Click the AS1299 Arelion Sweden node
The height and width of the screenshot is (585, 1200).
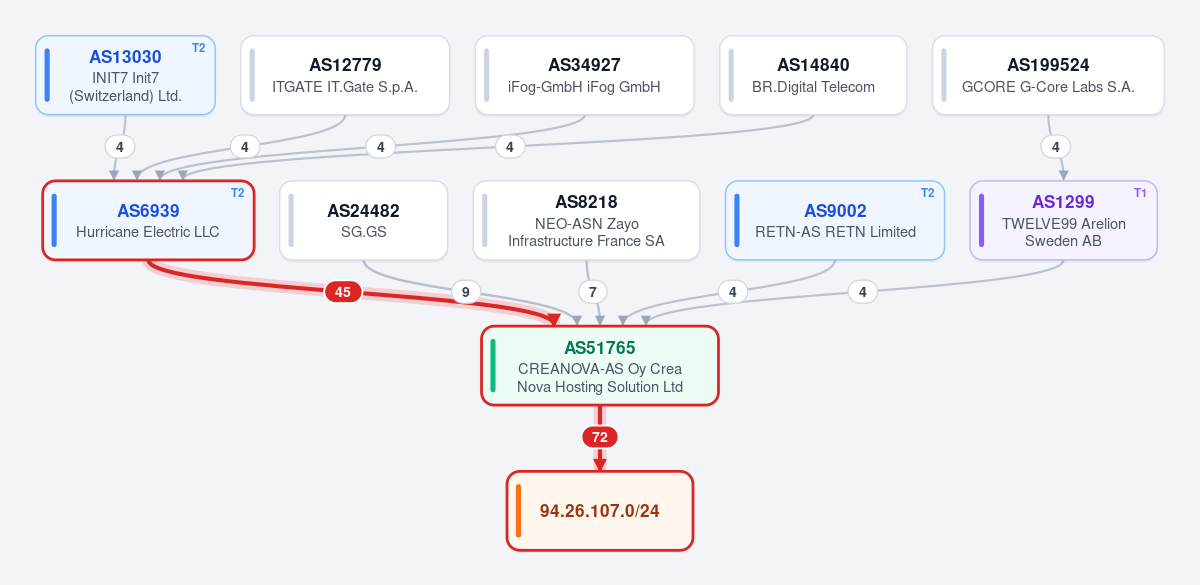(x=1064, y=220)
